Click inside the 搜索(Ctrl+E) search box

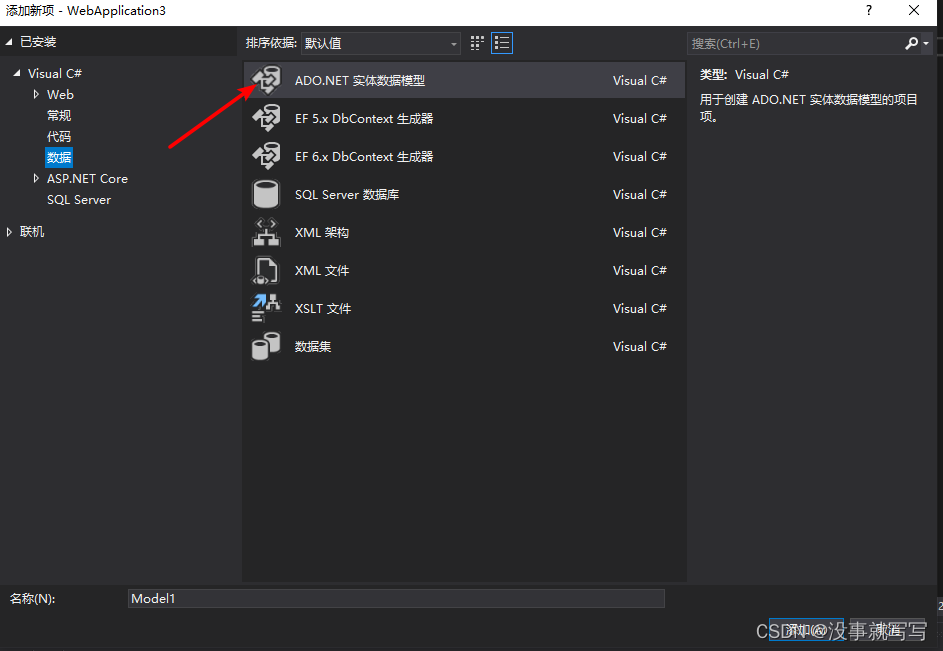[794, 43]
